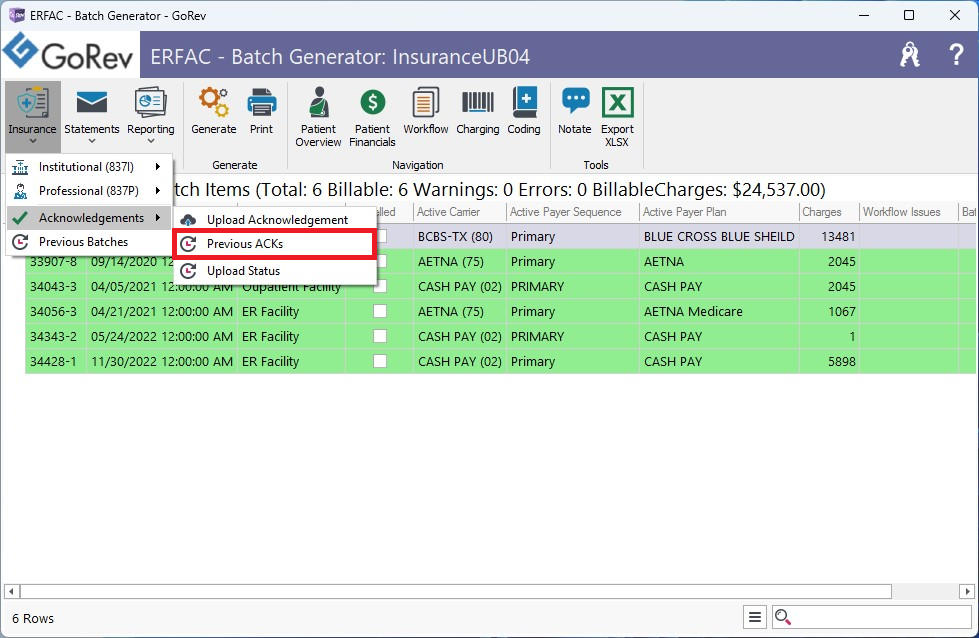Select BLUE CROSS BLUE SHEILD plan cell
This screenshot has width=979, height=638.
(x=719, y=237)
